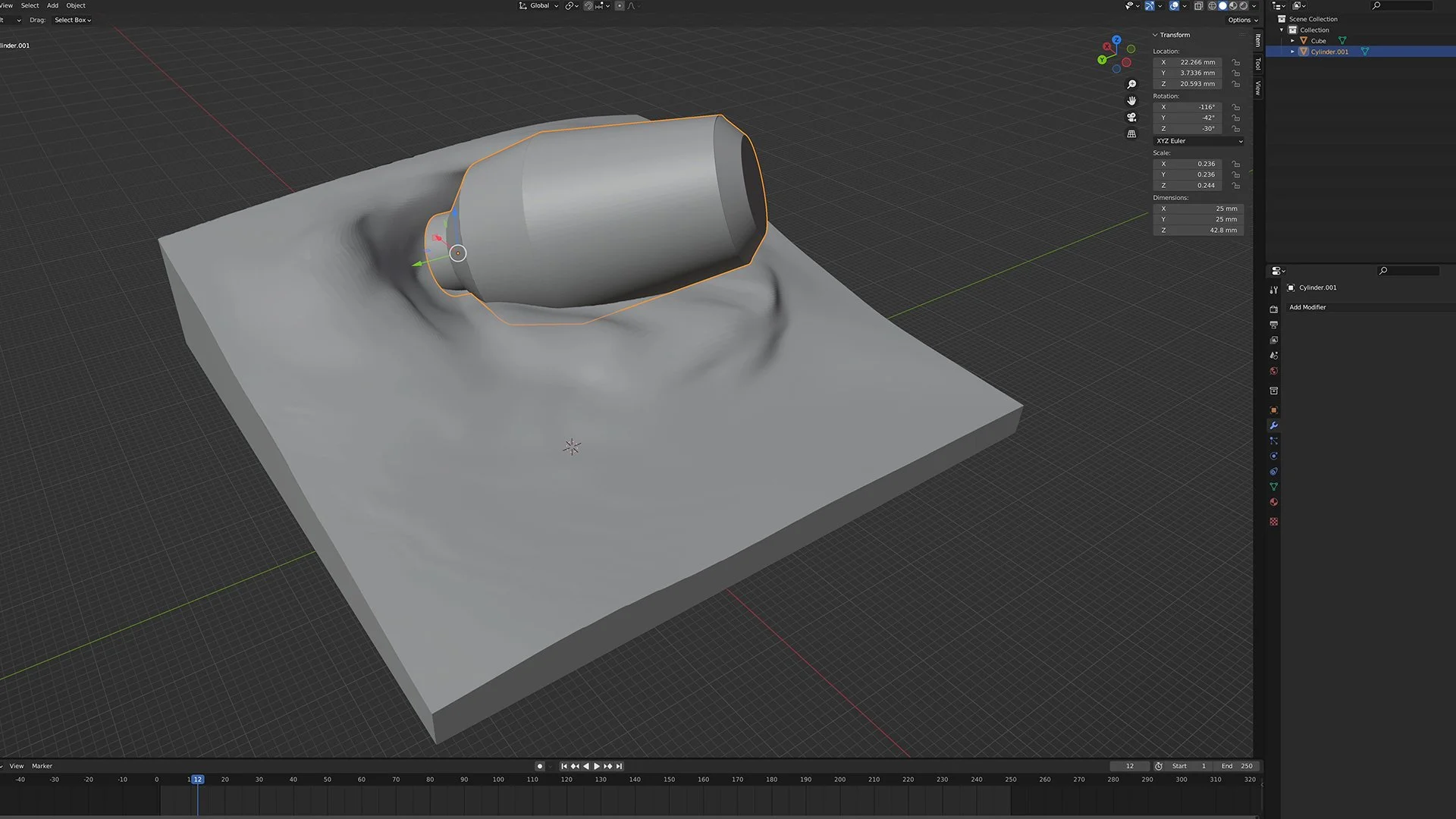Image resolution: width=1456 pixels, height=819 pixels.
Task: Open the XYZ Euler rotation mode dropdown
Action: pyautogui.click(x=1198, y=141)
